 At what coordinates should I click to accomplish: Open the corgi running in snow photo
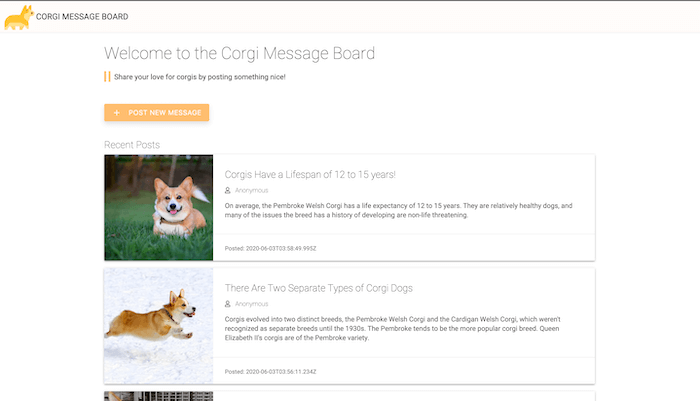pyautogui.click(x=158, y=325)
